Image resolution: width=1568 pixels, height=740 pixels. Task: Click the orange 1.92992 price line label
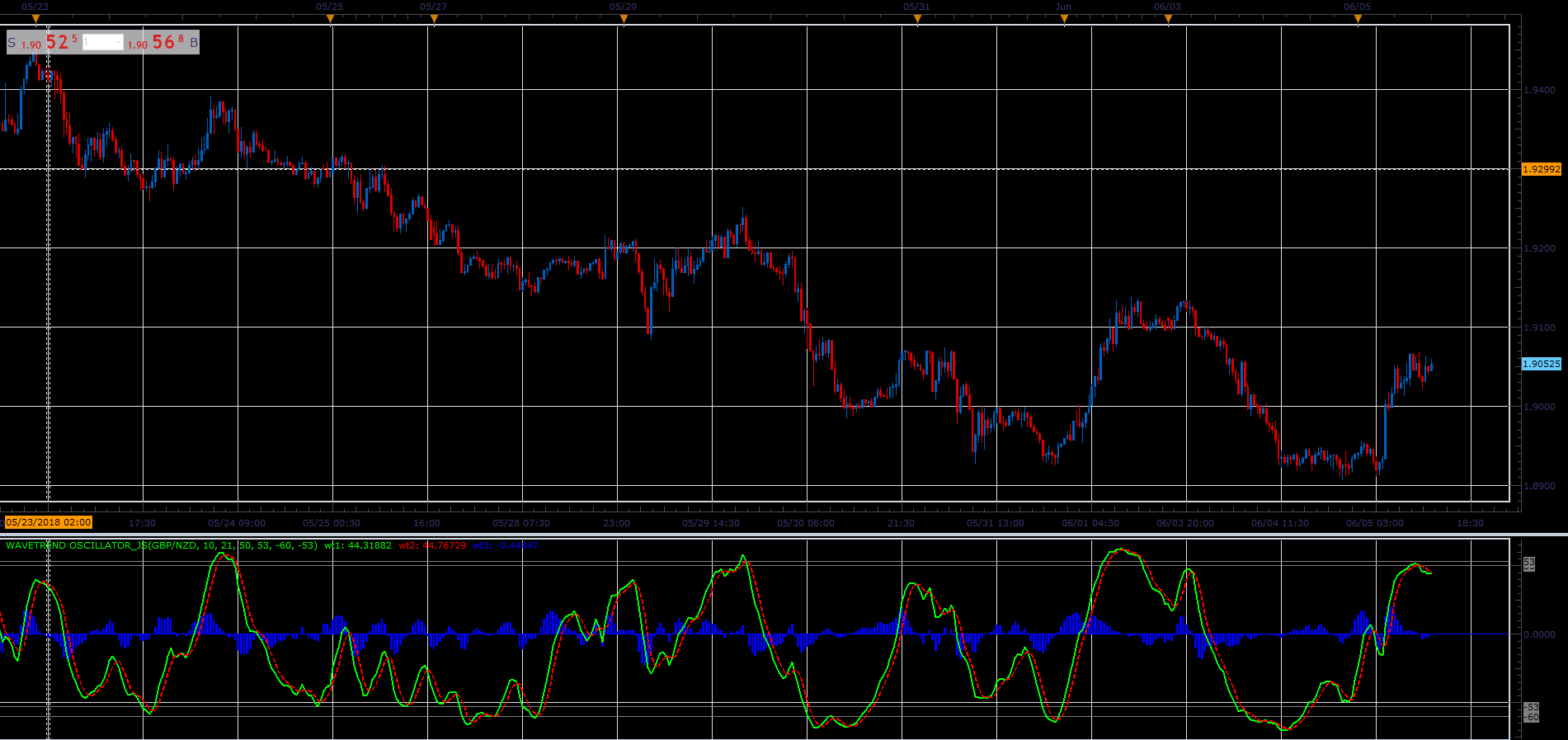pyautogui.click(x=1542, y=169)
